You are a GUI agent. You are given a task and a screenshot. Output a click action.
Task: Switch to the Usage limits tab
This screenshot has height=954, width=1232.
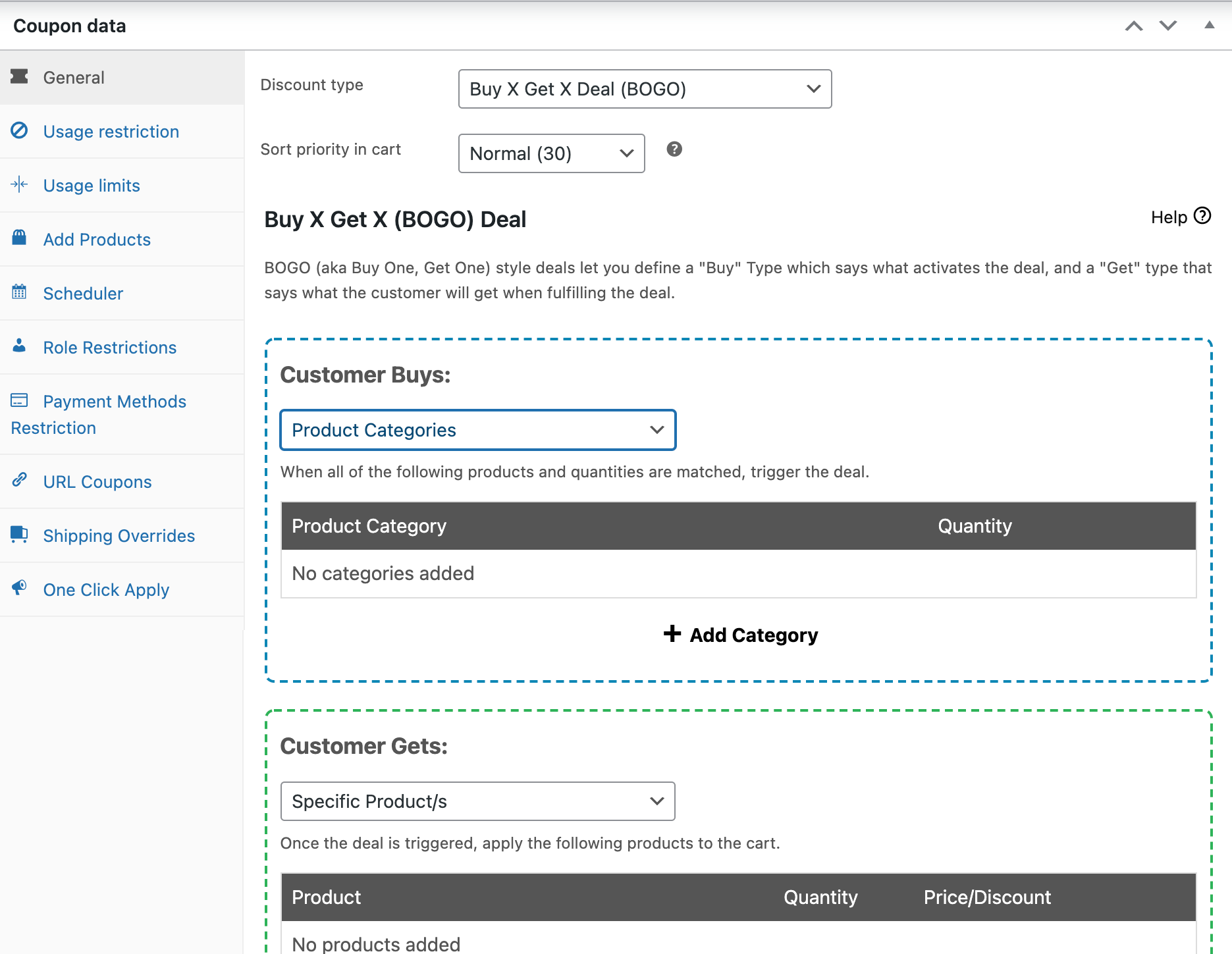pos(92,186)
